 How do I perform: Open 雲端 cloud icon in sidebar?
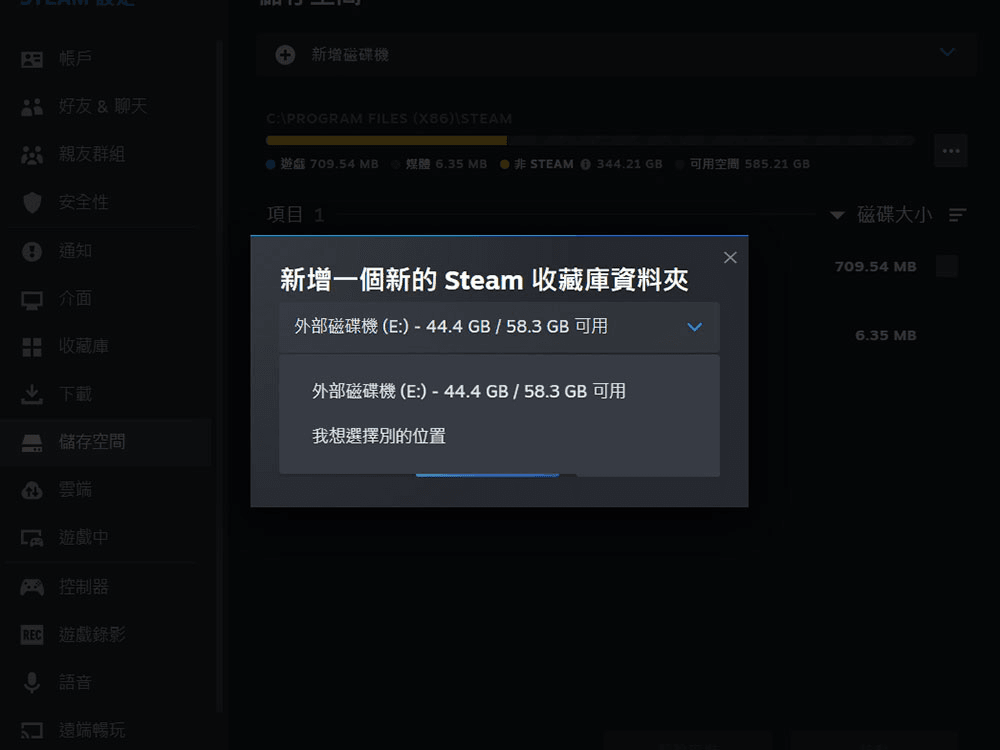(32, 490)
